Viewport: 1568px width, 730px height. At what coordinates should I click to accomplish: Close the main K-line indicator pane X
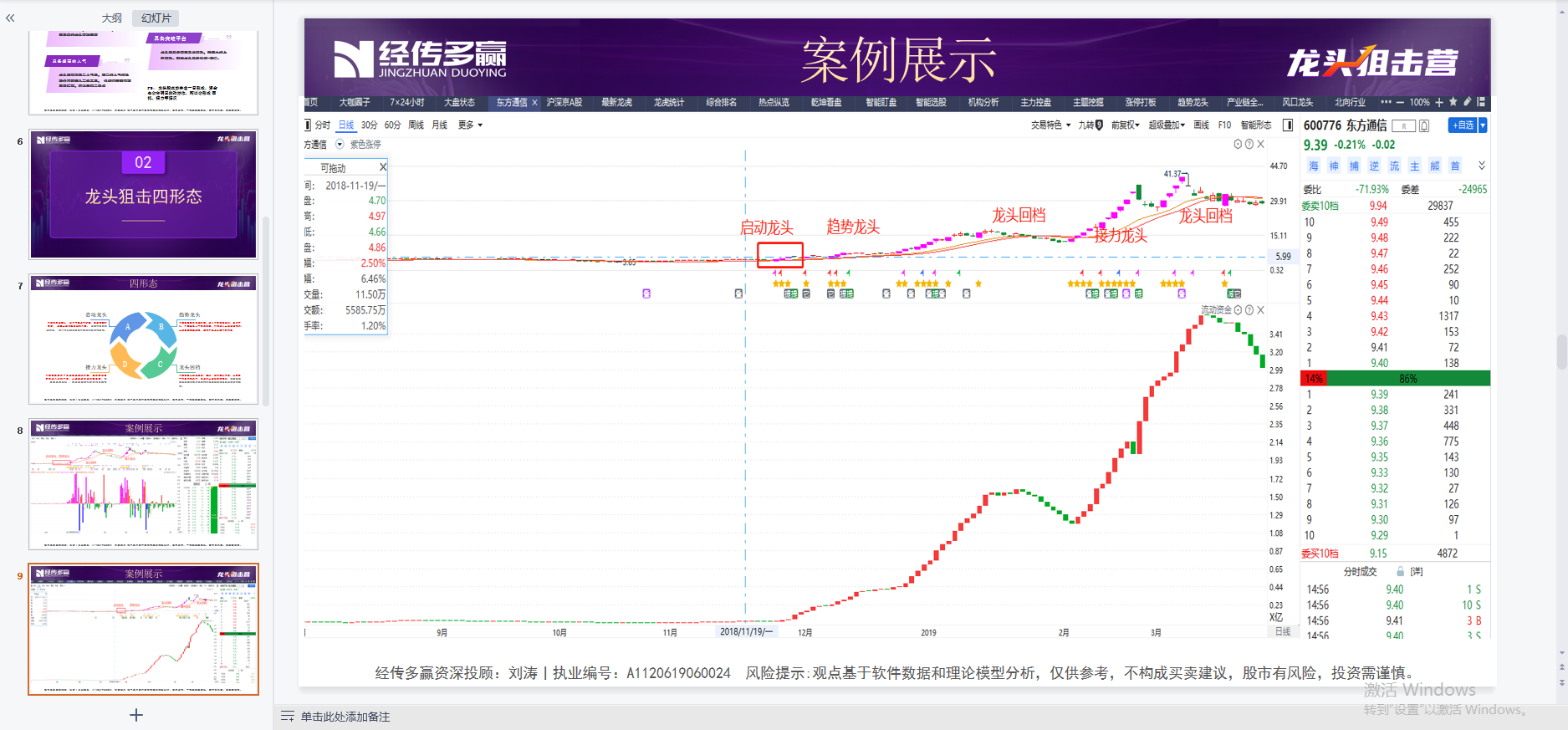click(1261, 144)
